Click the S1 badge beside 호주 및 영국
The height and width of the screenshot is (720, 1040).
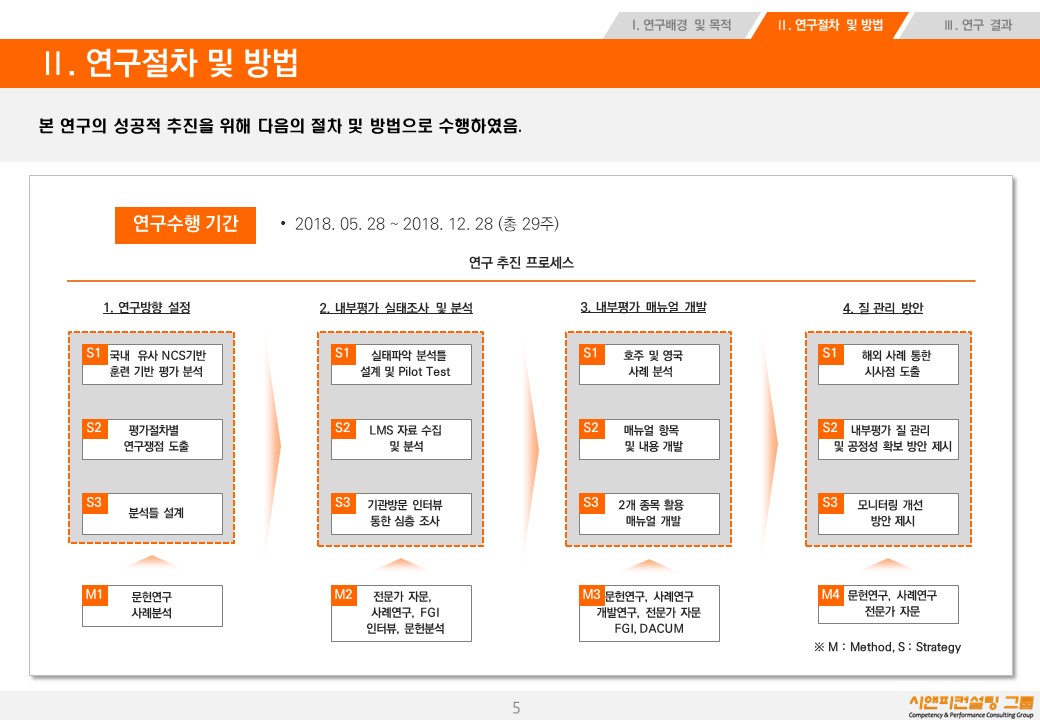pyautogui.click(x=591, y=353)
